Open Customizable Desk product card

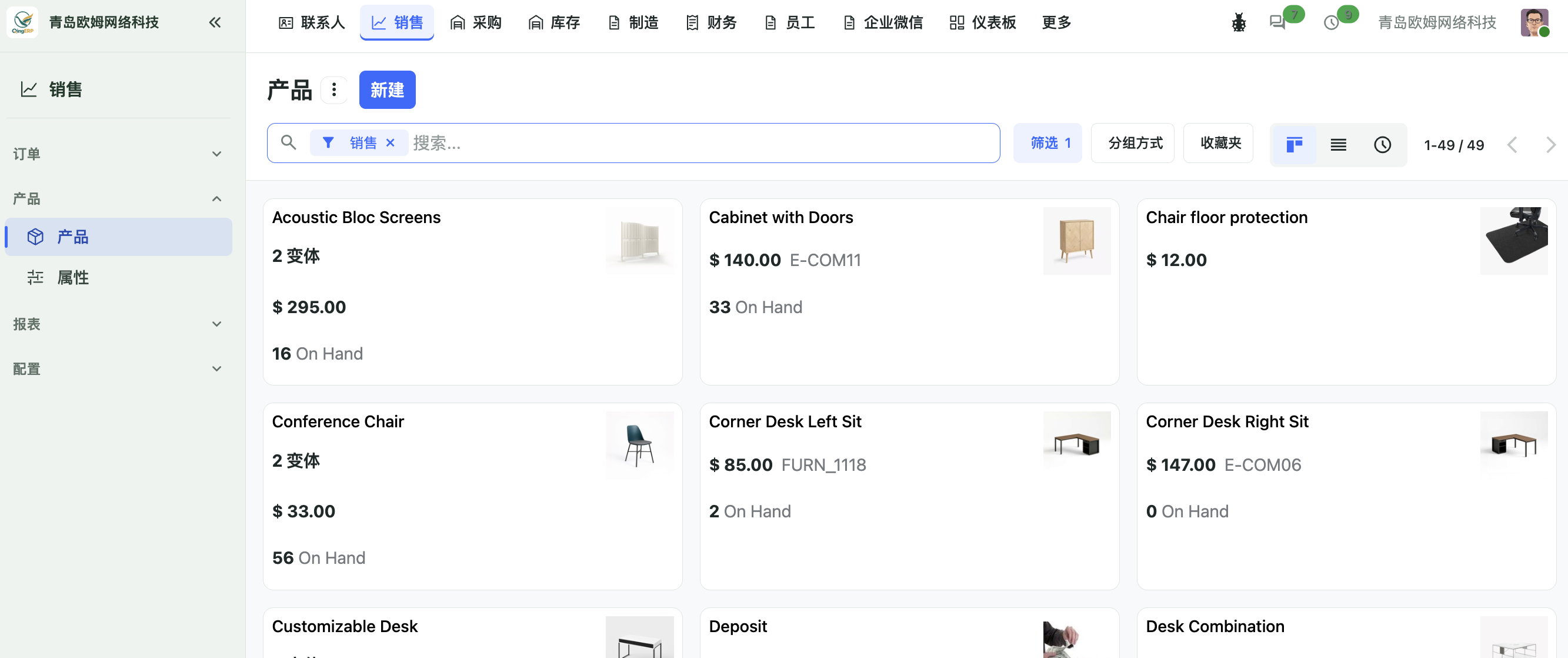472,634
